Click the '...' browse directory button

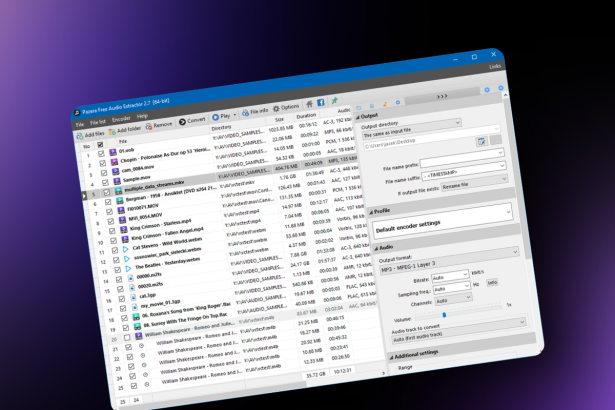pyautogui.click(x=496, y=140)
